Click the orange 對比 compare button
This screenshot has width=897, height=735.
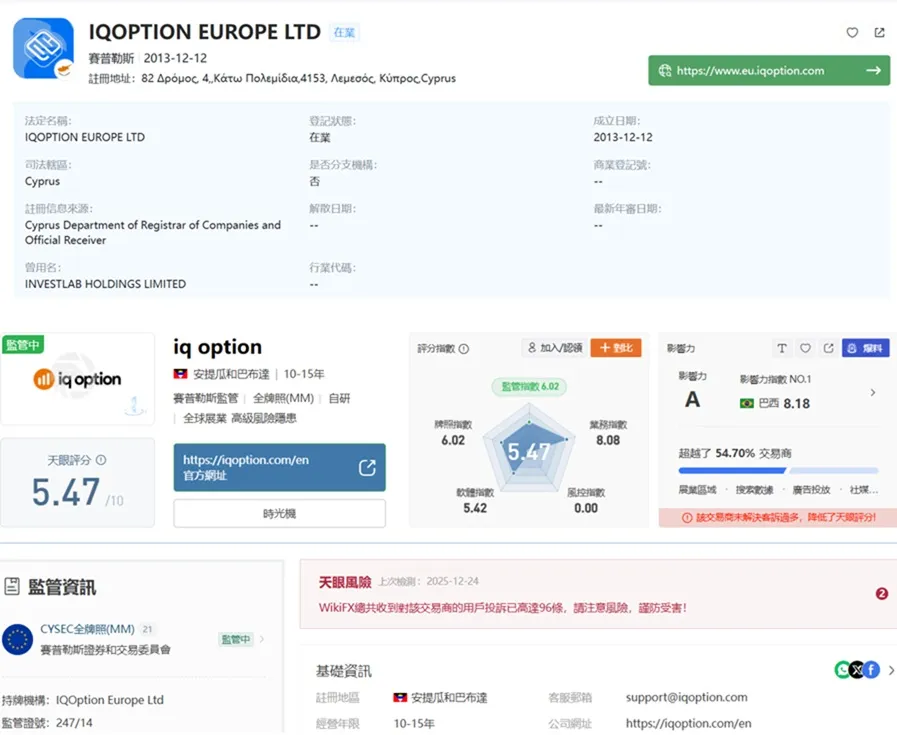coord(616,348)
